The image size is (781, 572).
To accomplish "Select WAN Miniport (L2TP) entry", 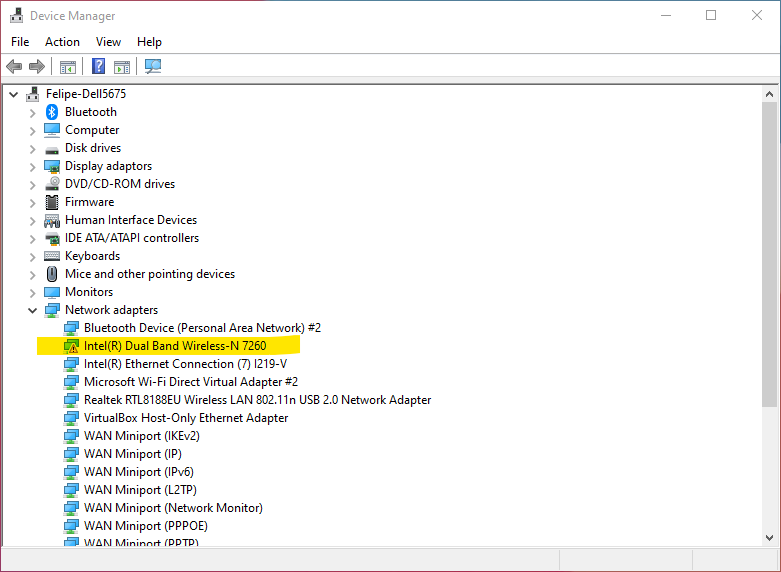I will click(140, 490).
